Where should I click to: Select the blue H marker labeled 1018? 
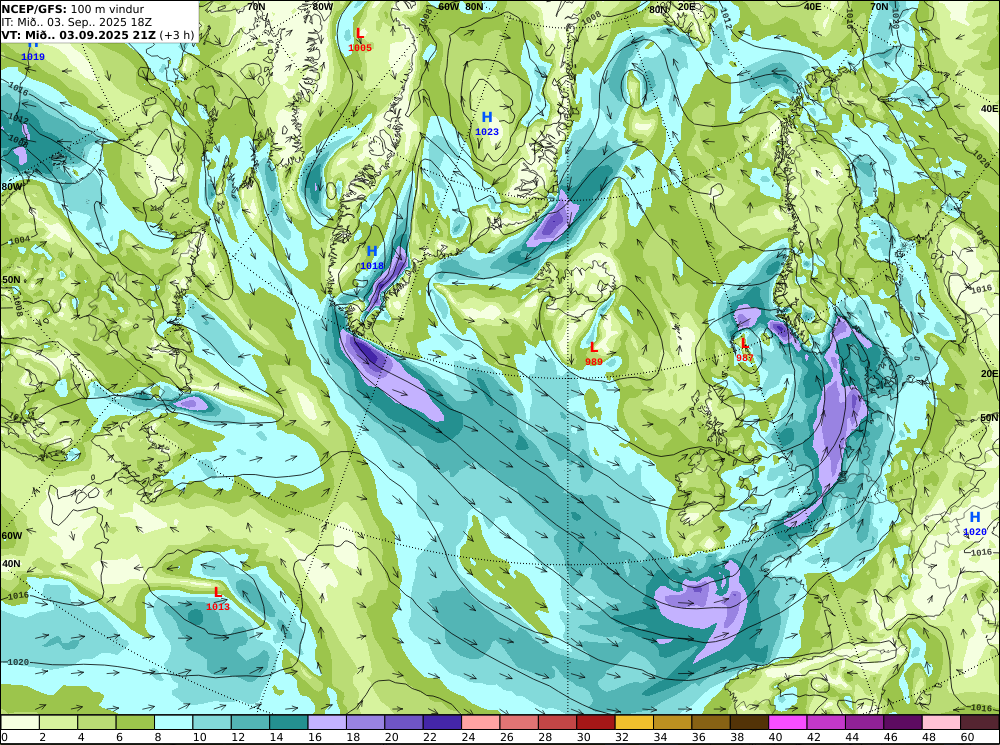(372, 251)
